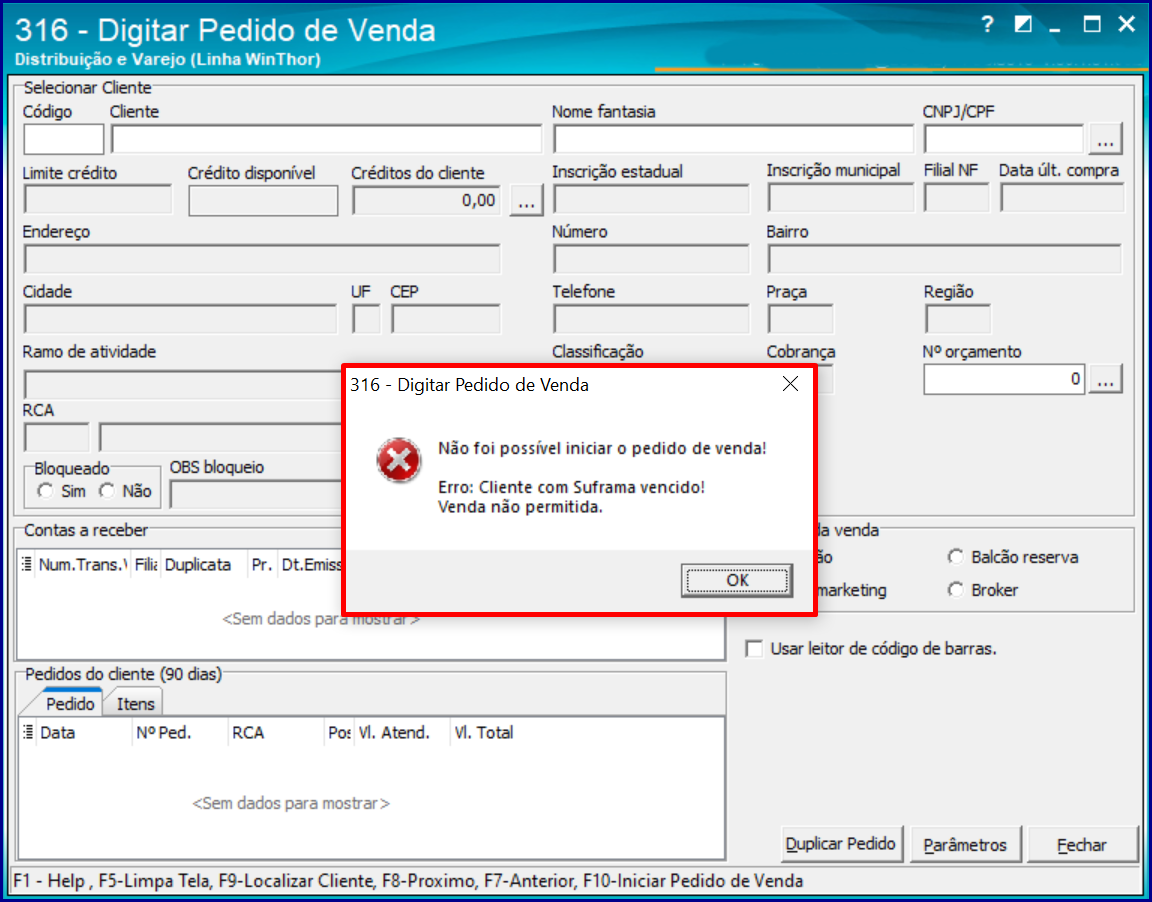This screenshot has width=1152, height=902.
Task: Click the Bairro field
Action: click(945, 259)
